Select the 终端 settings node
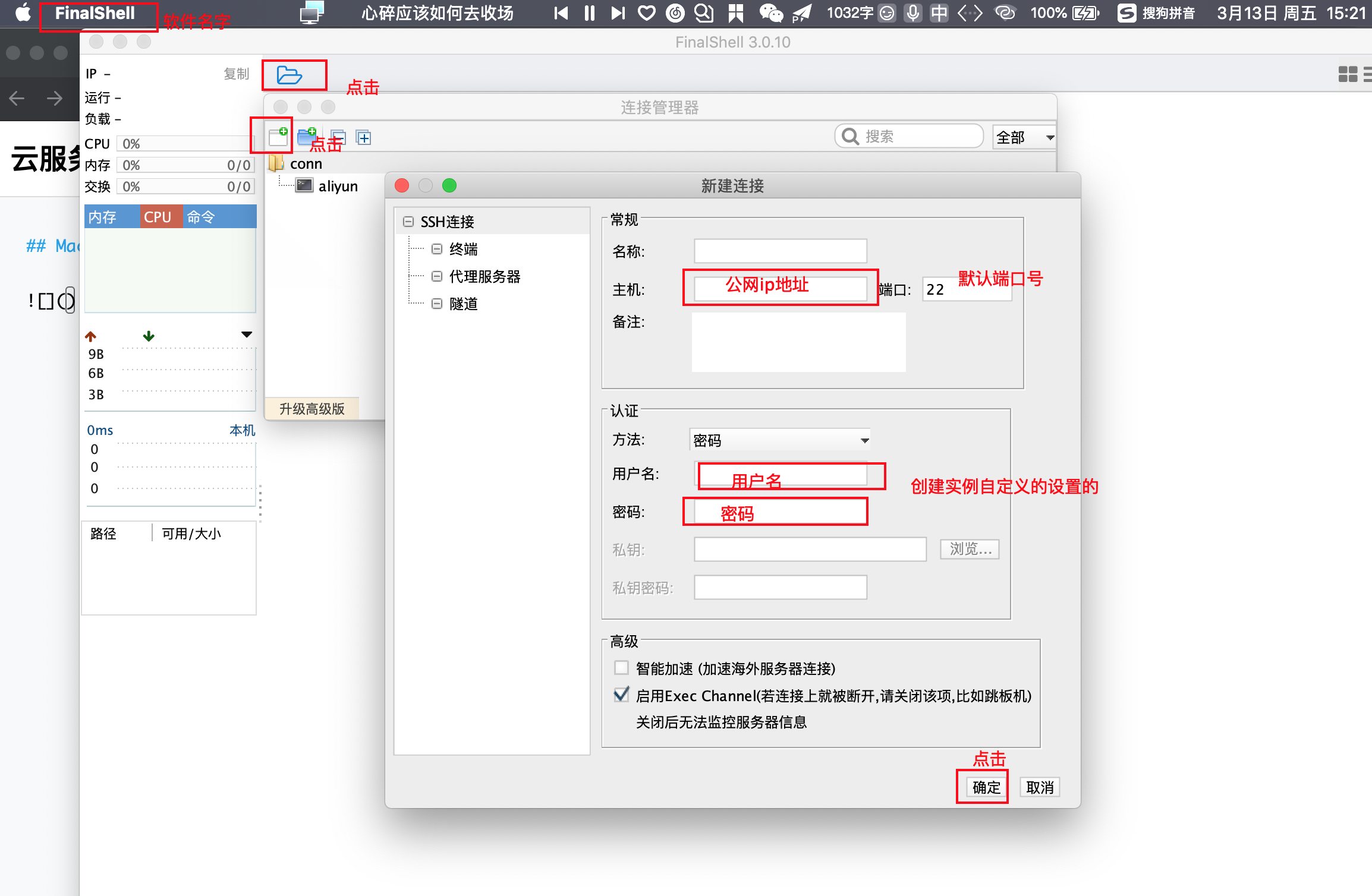Image resolution: width=1372 pixels, height=896 pixels. click(463, 249)
